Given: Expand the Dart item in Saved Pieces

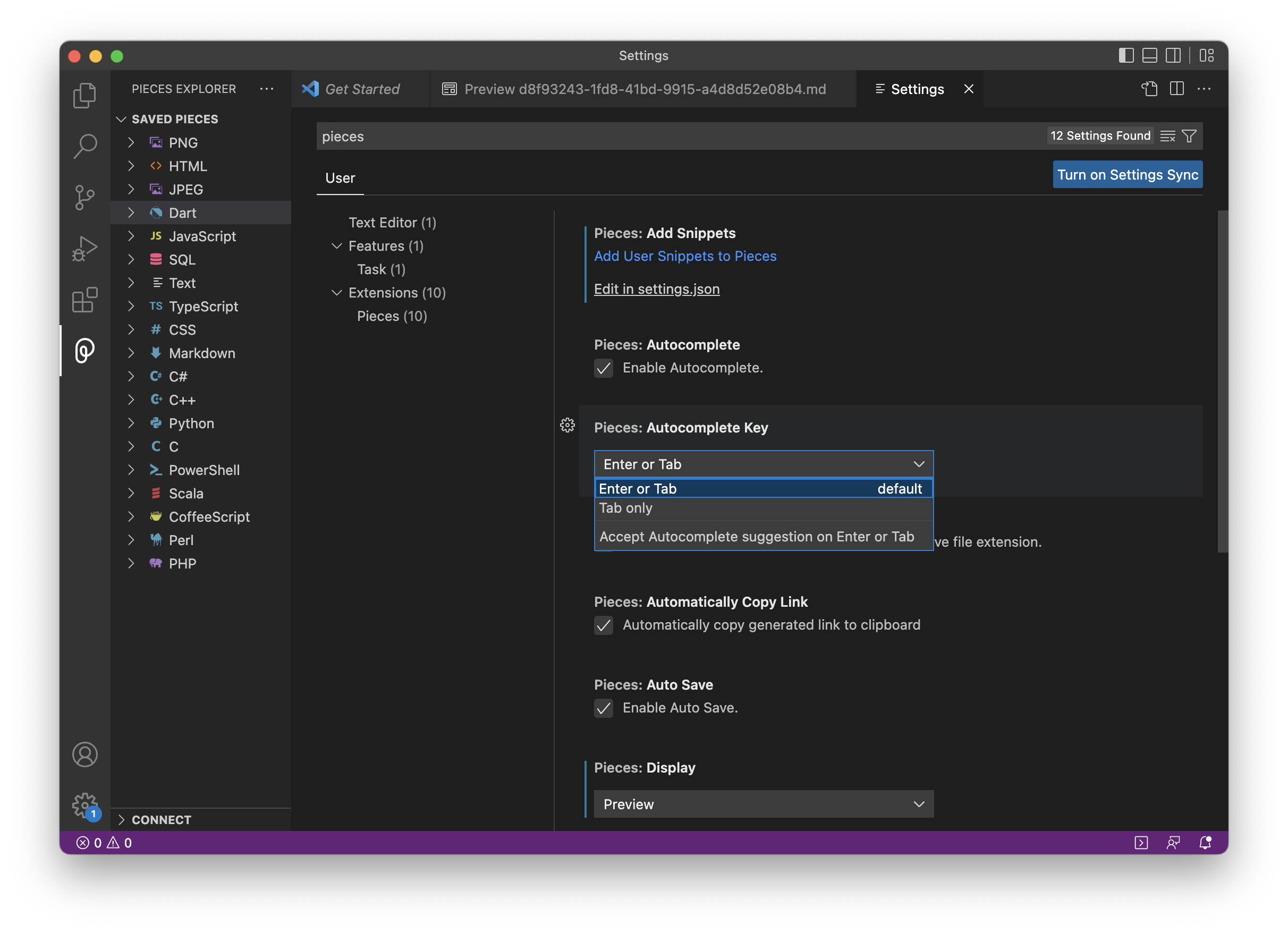Looking at the screenshot, I should pos(131,213).
